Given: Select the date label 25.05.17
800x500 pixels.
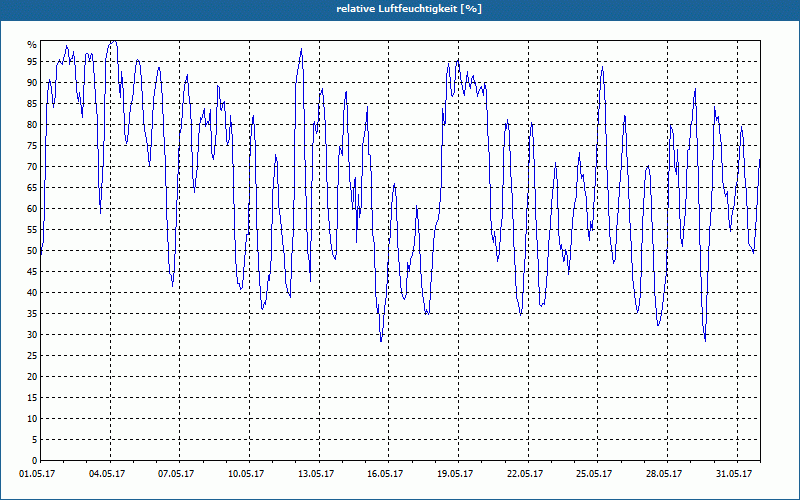Looking at the screenshot, I should 594,473.
